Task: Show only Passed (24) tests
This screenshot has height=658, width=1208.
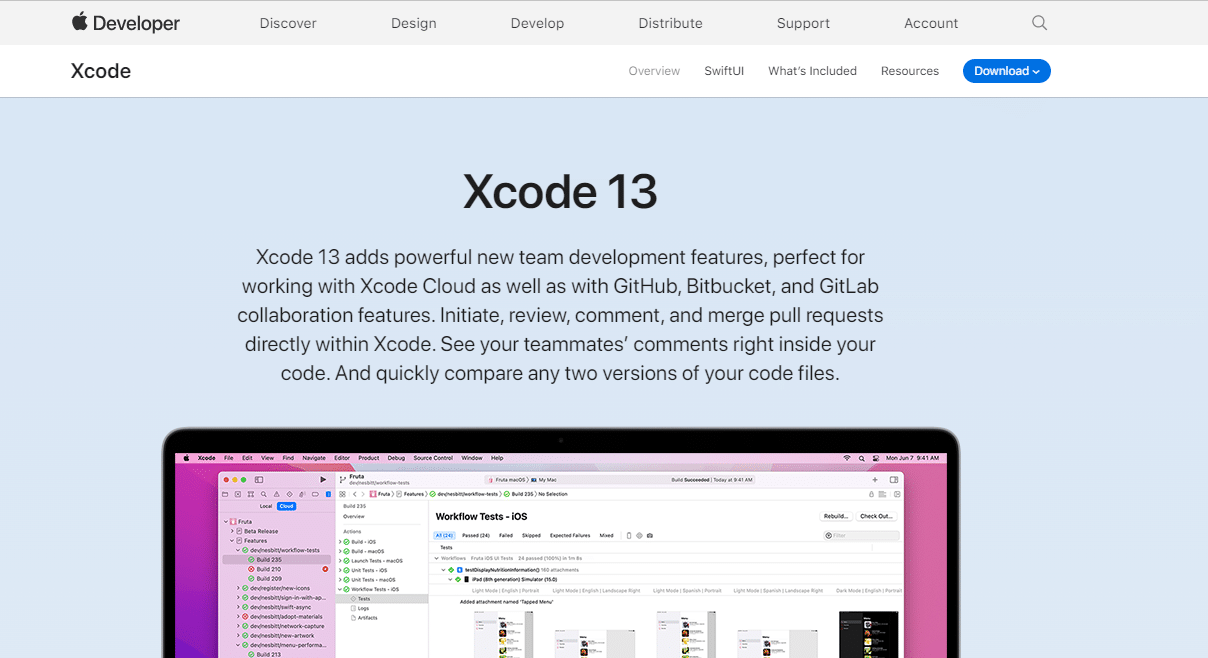Action: pos(476,536)
